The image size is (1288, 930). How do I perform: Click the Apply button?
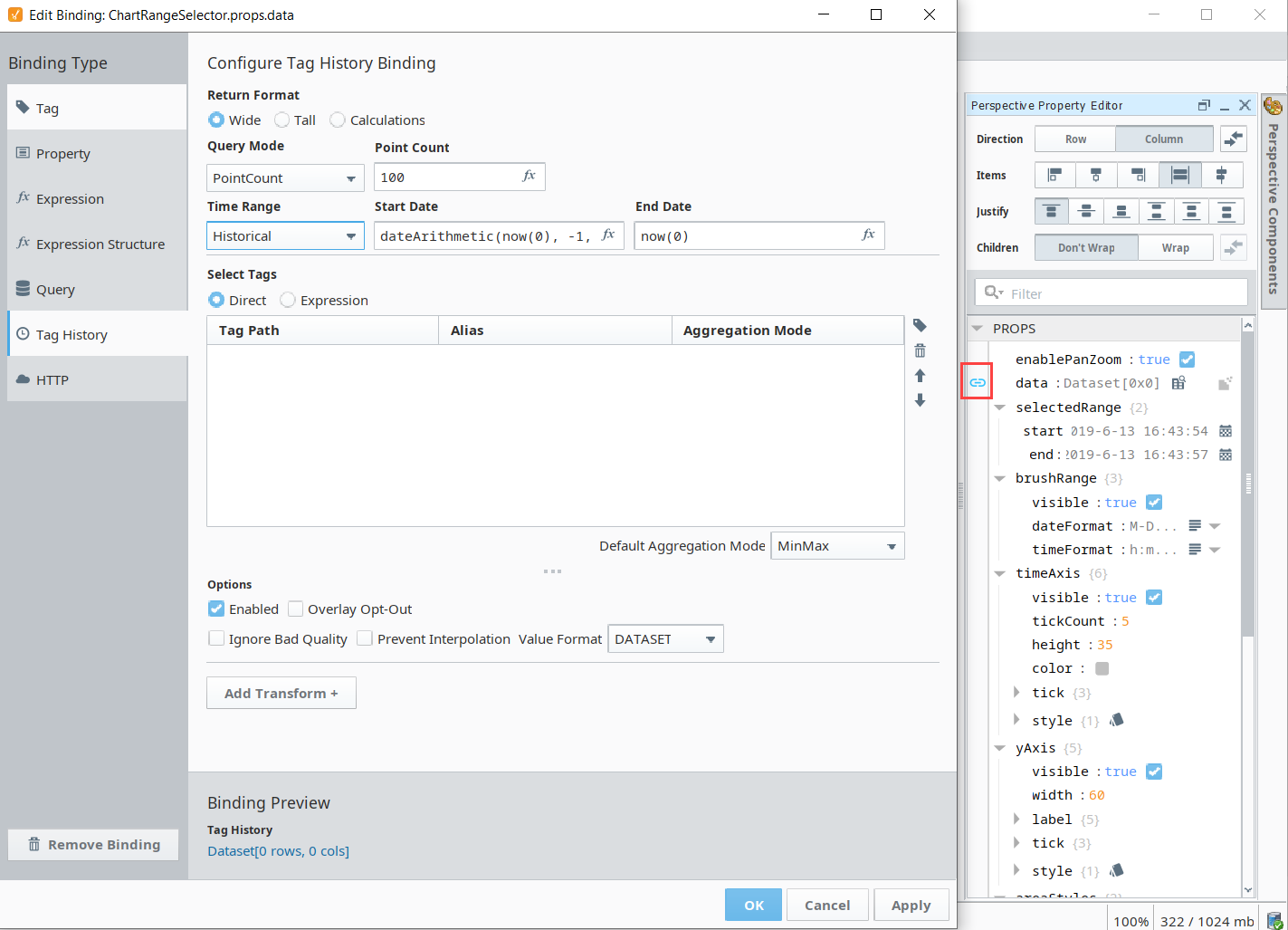911,905
